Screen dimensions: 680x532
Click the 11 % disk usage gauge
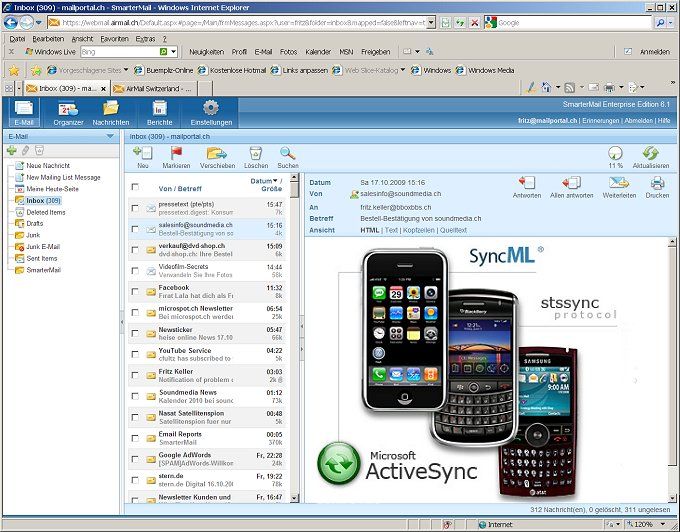tap(615, 153)
